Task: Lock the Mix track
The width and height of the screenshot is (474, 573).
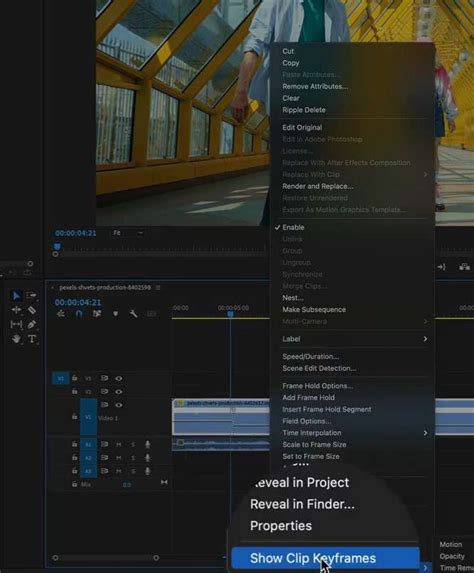Action: pos(75,484)
